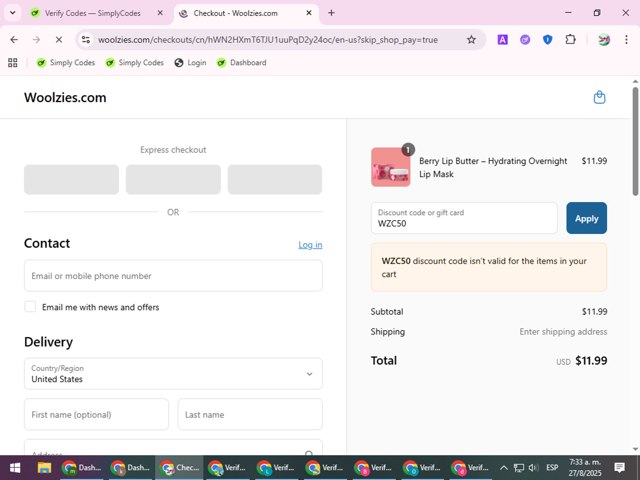Open the shopping bag cart icon

599,98
